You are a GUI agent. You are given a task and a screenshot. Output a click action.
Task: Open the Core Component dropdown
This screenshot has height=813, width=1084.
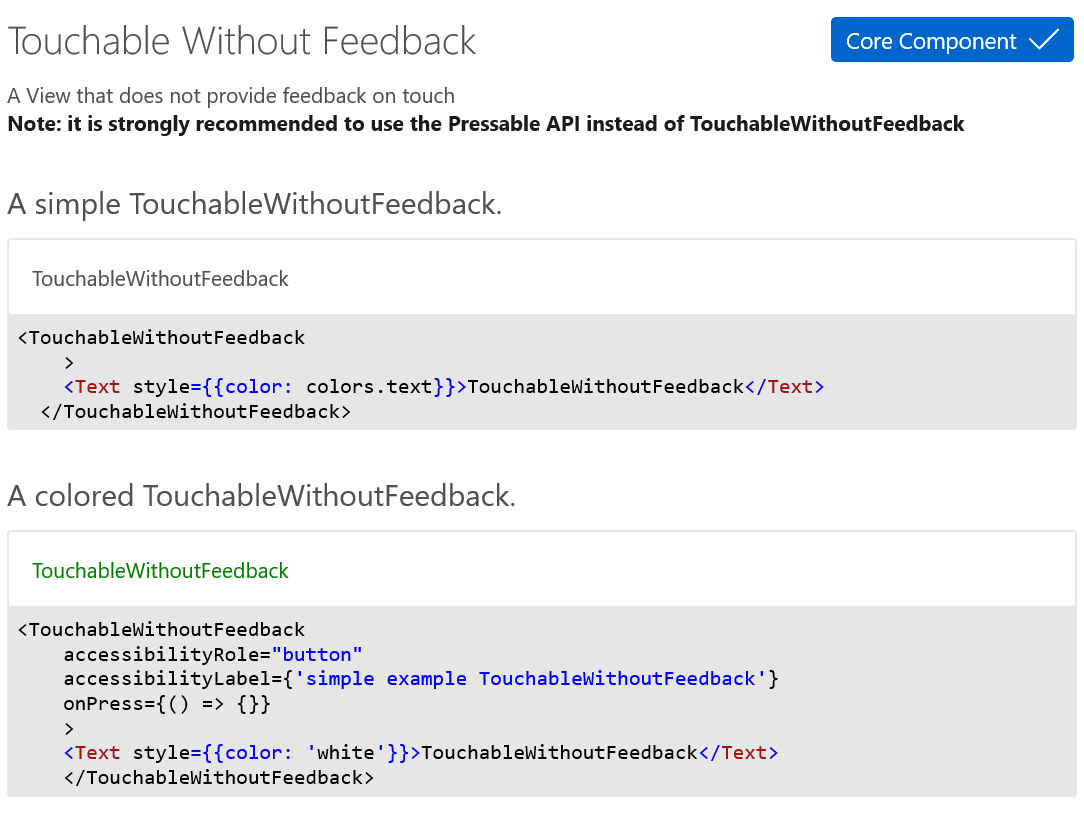951,40
